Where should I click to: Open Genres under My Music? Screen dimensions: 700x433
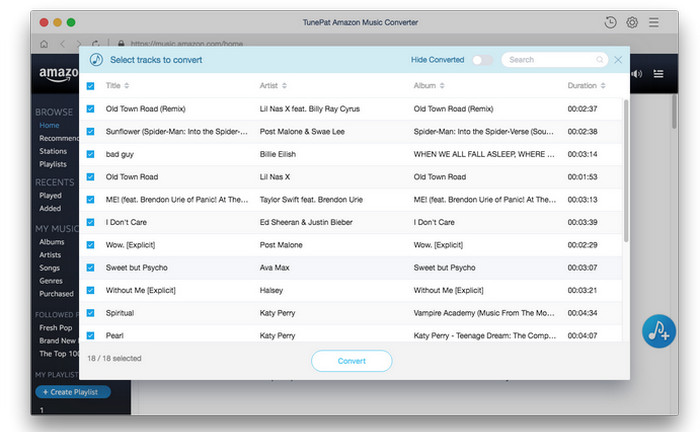tap(51, 281)
